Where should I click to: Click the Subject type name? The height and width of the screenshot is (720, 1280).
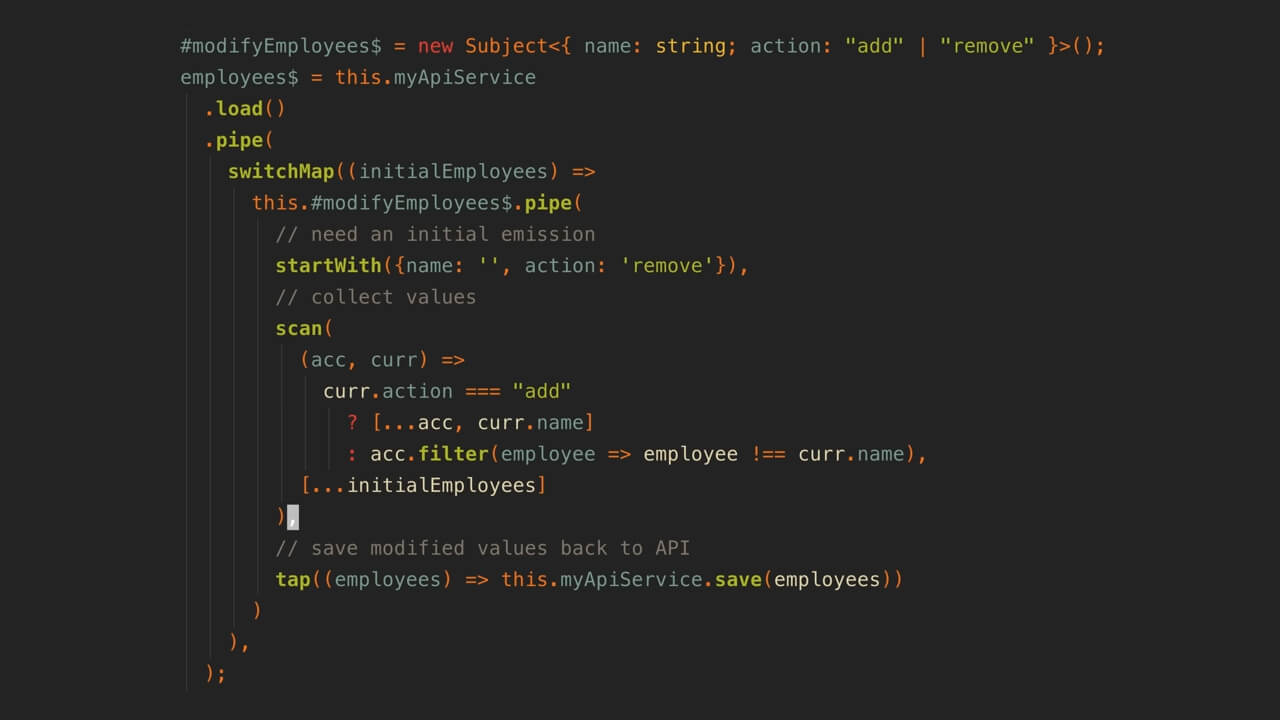(x=506, y=46)
